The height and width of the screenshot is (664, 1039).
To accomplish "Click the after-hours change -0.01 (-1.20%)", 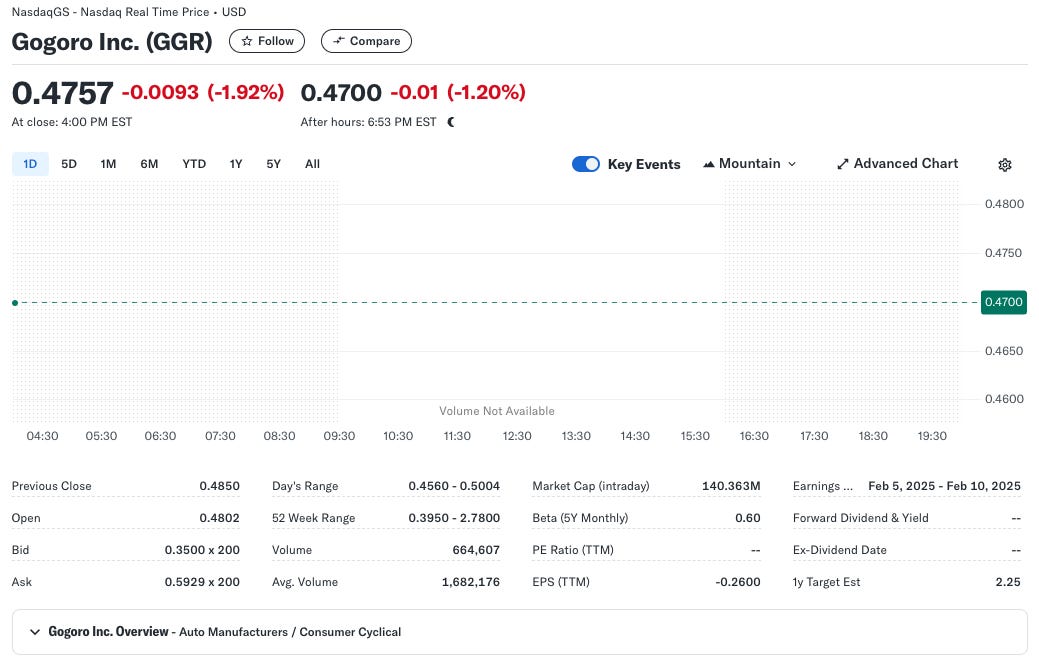I will 458,92.
